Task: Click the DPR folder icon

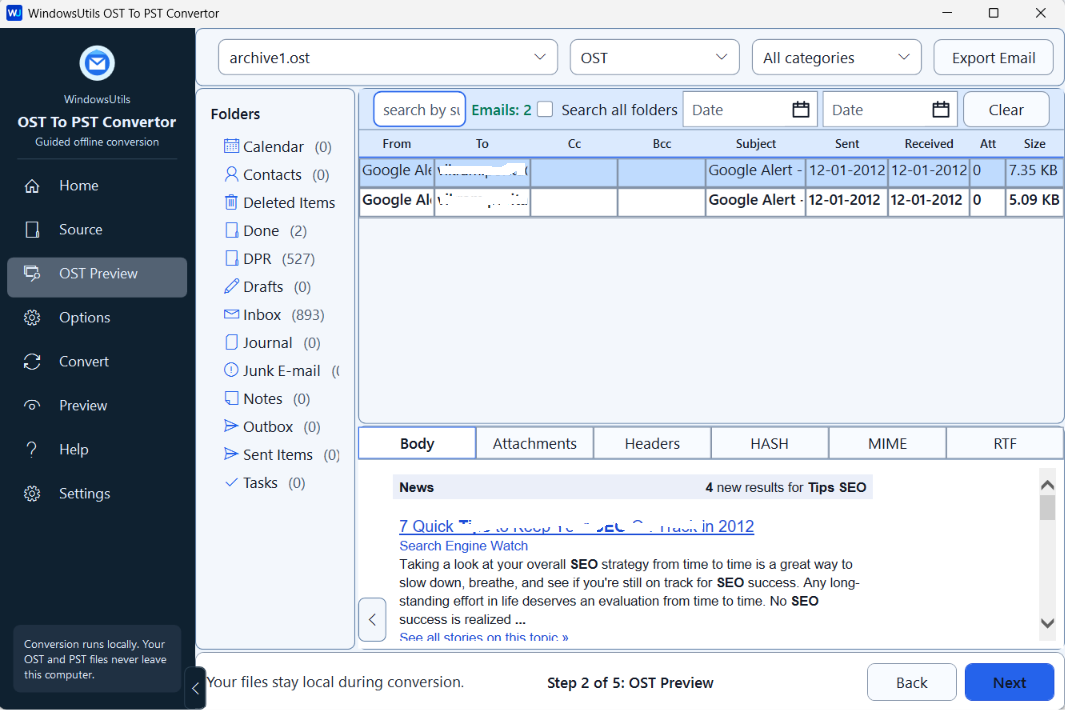Action: (x=232, y=258)
